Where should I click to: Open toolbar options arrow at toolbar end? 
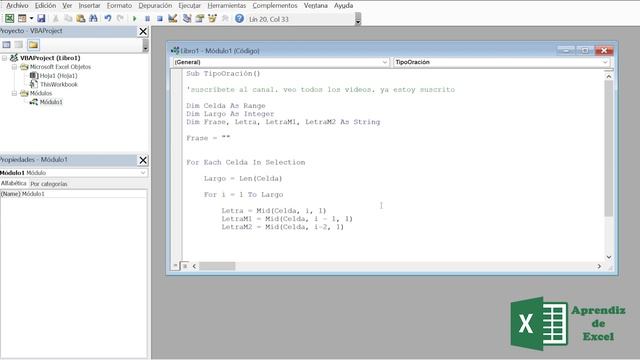[358, 19]
